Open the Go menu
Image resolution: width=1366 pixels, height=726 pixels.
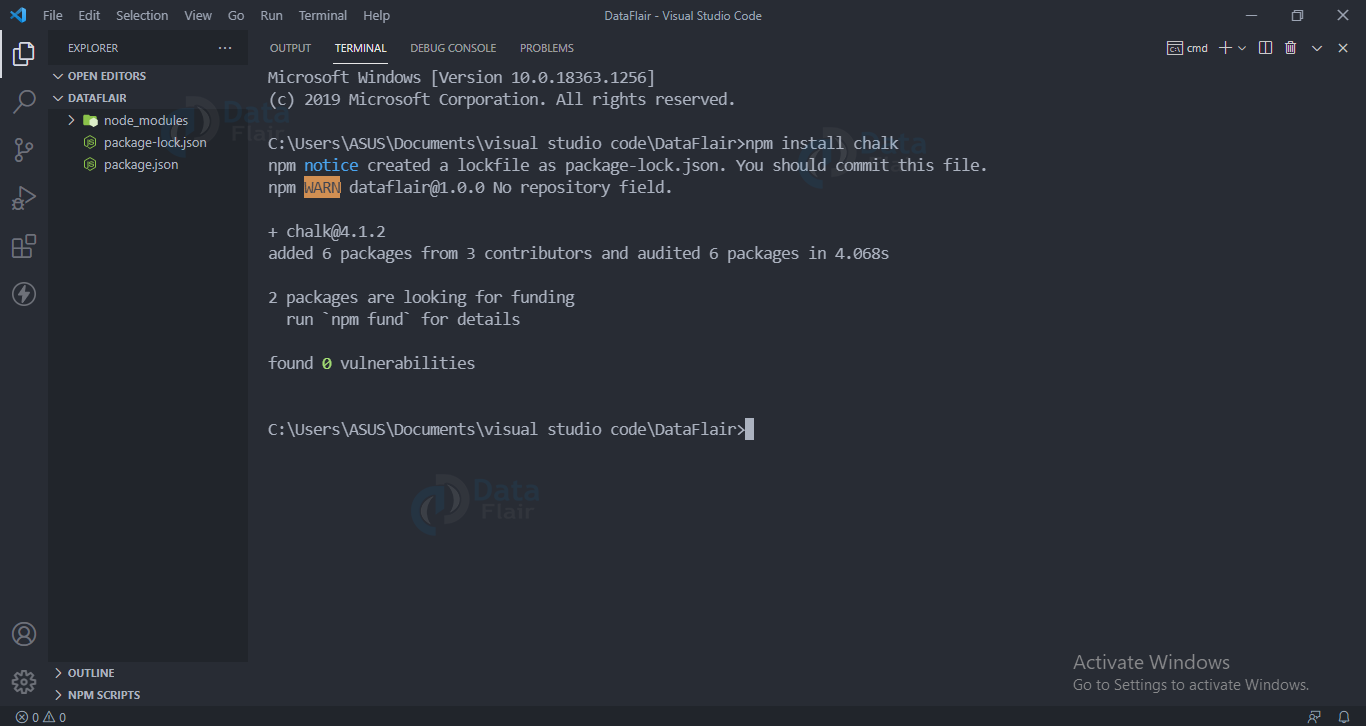pyautogui.click(x=236, y=15)
